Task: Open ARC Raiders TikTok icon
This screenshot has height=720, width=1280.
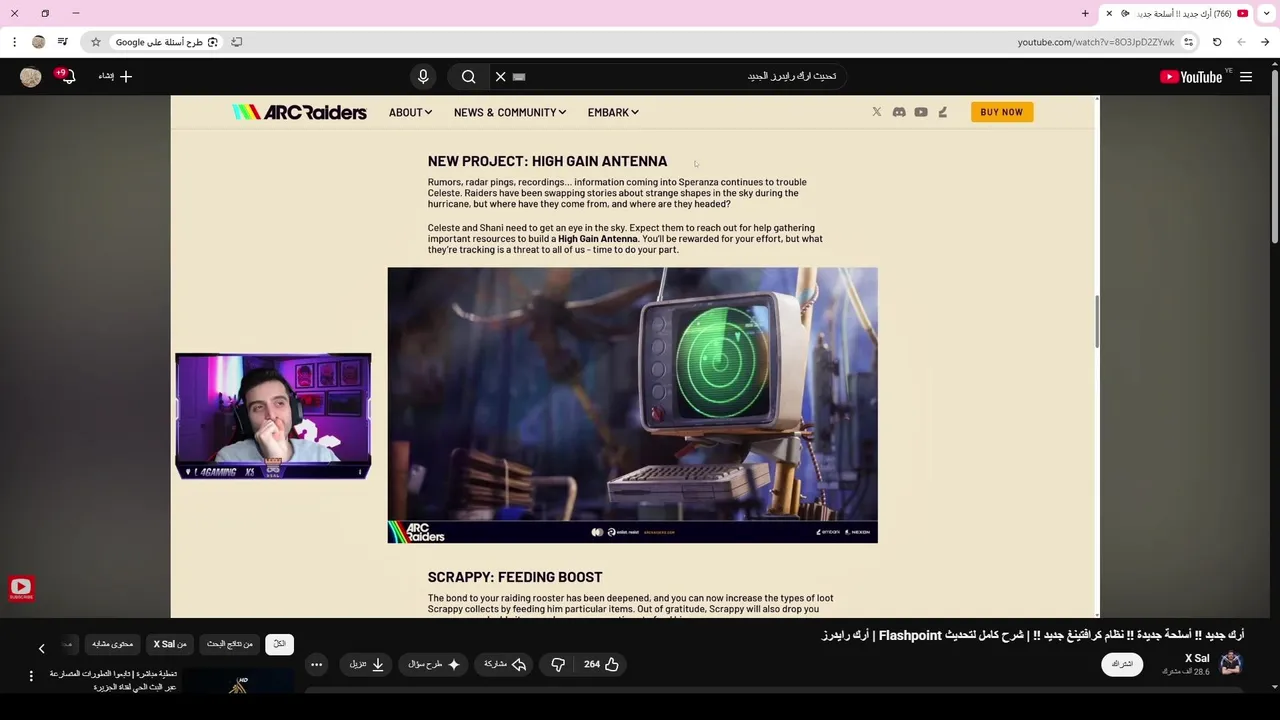Action: (x=942, y=112)
